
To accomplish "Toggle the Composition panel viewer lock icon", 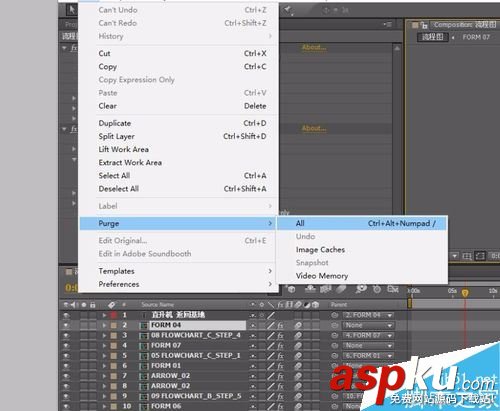I will [424, 25].
